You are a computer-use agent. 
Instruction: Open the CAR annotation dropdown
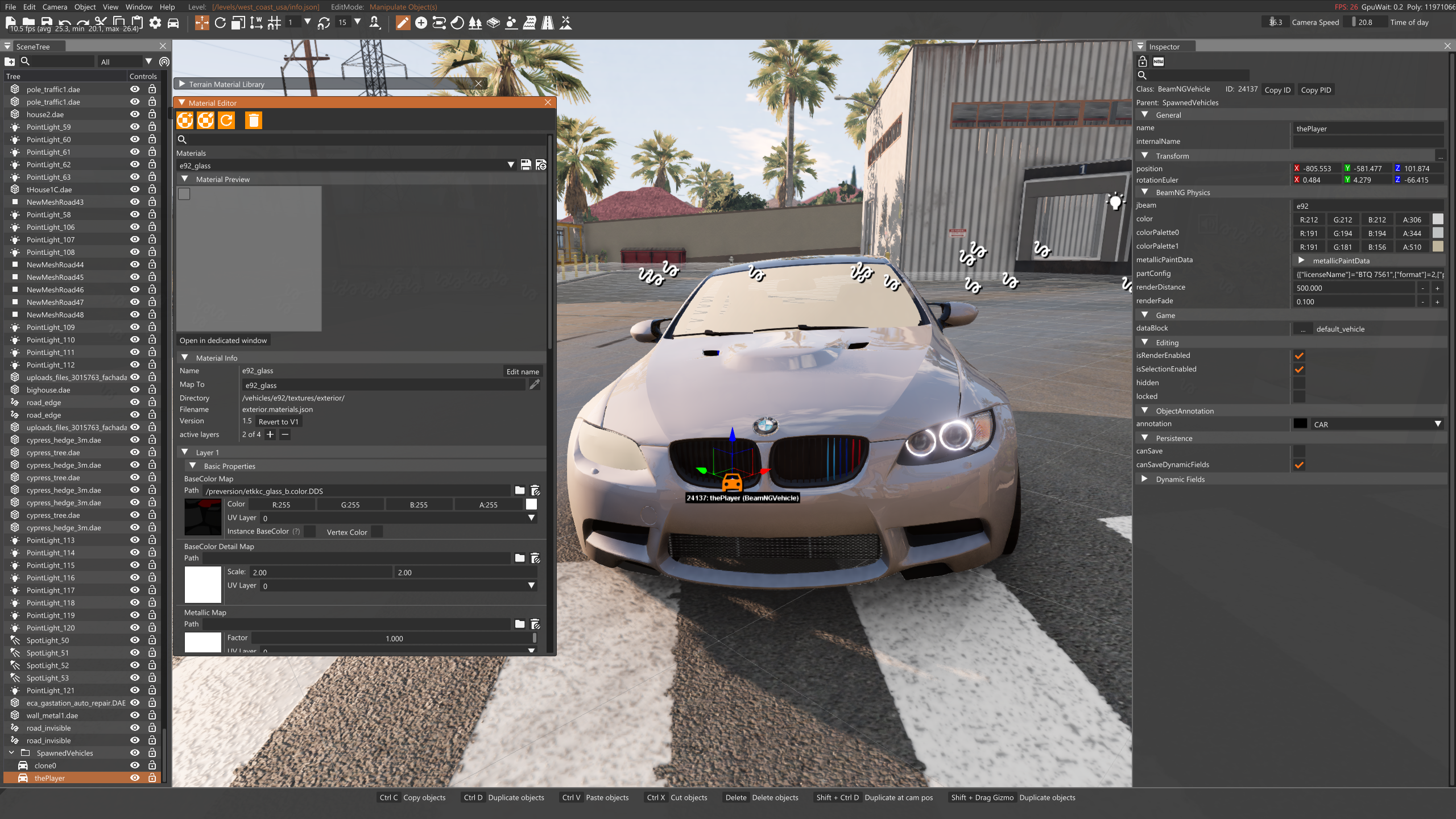[1378, 424]
